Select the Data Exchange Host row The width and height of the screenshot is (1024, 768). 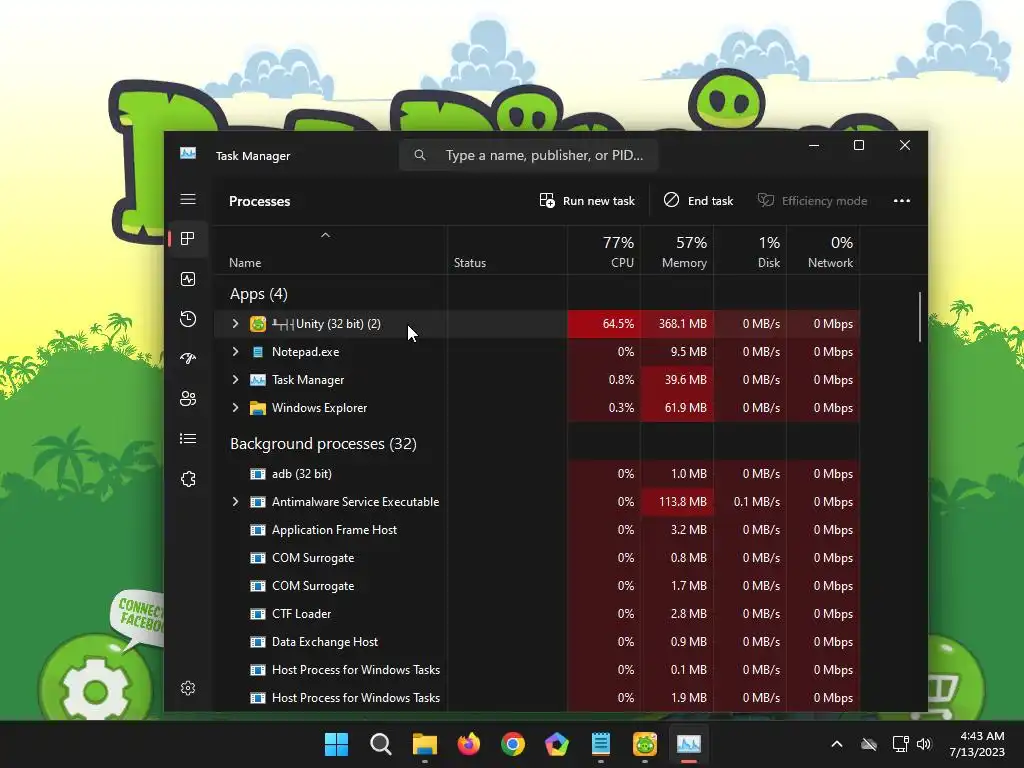pyautogui.click(x=536, y=642)
